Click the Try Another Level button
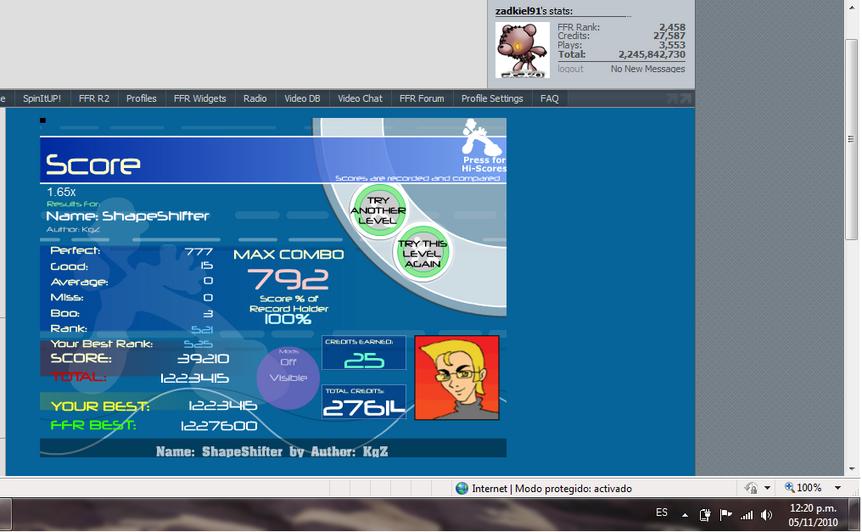862x532 pixels. coord(378,210)
